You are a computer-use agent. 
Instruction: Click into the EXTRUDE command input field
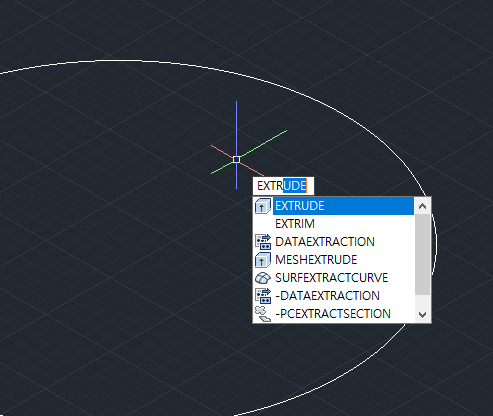coord(283,186)
